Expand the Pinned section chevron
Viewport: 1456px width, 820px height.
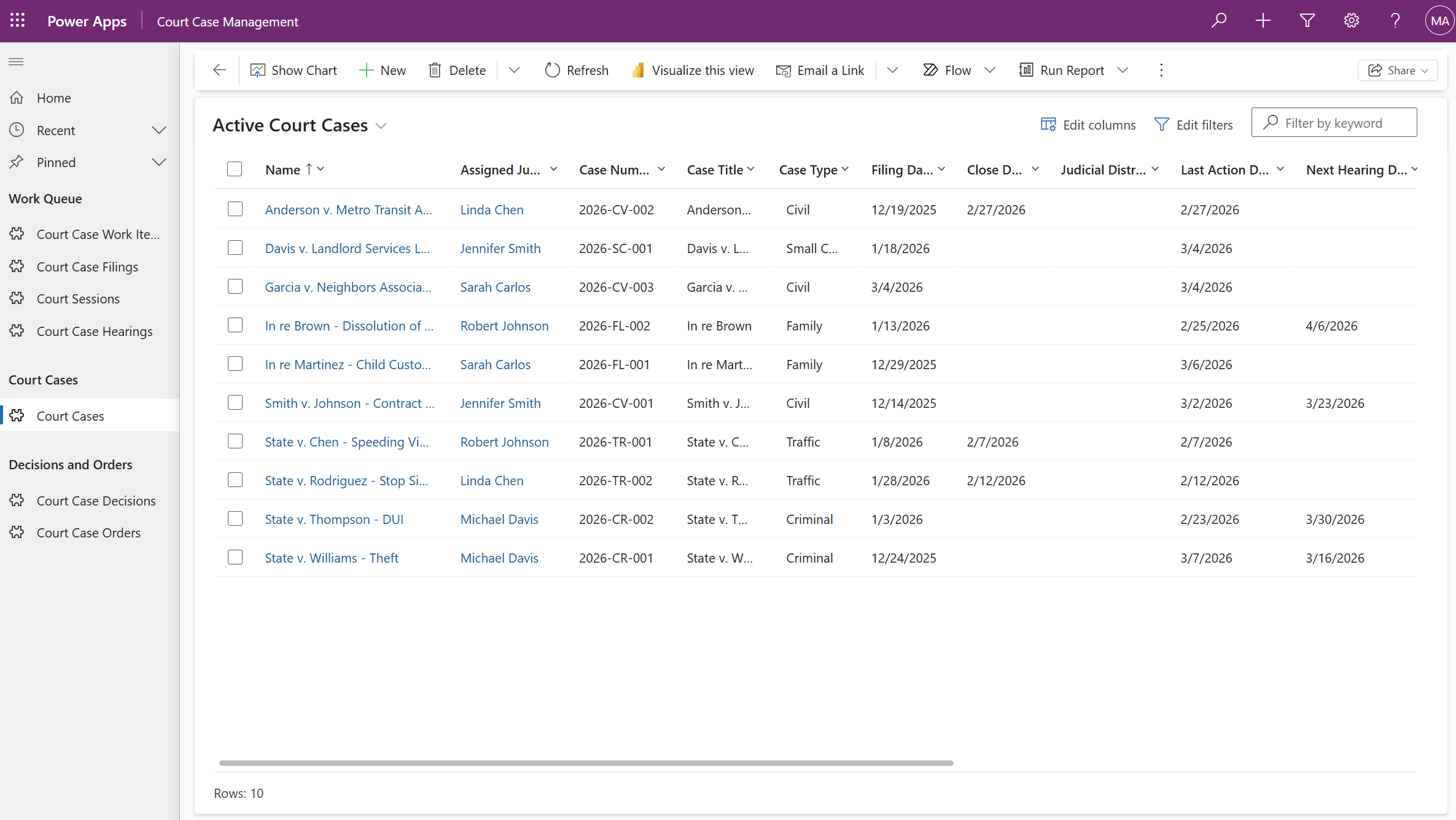click(x=159, y=162)
